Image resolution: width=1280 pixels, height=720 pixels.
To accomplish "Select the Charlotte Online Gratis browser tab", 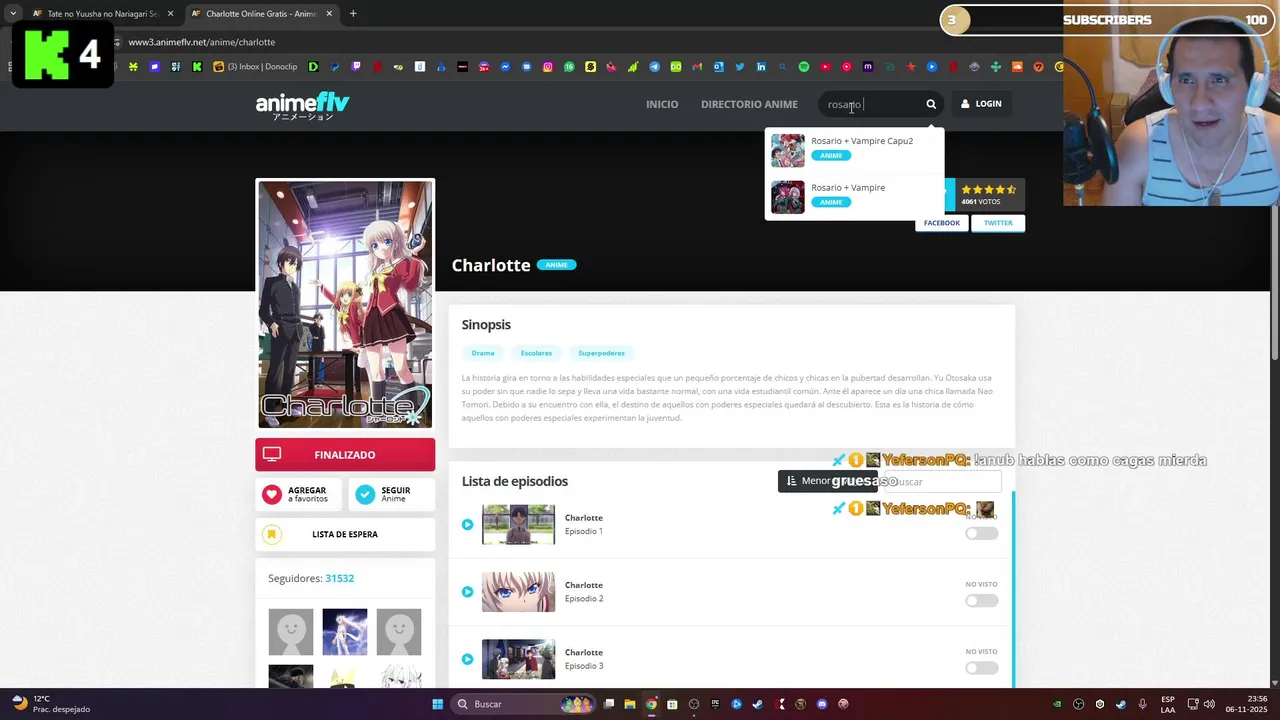I will (262, 14).
